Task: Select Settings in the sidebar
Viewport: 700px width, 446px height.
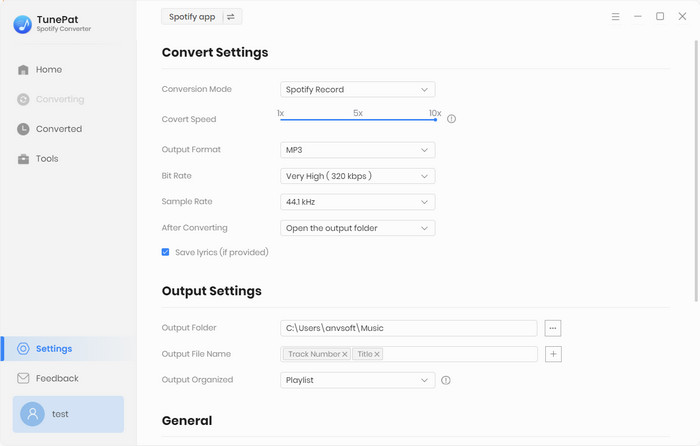Action: click(x=67, y=349)
